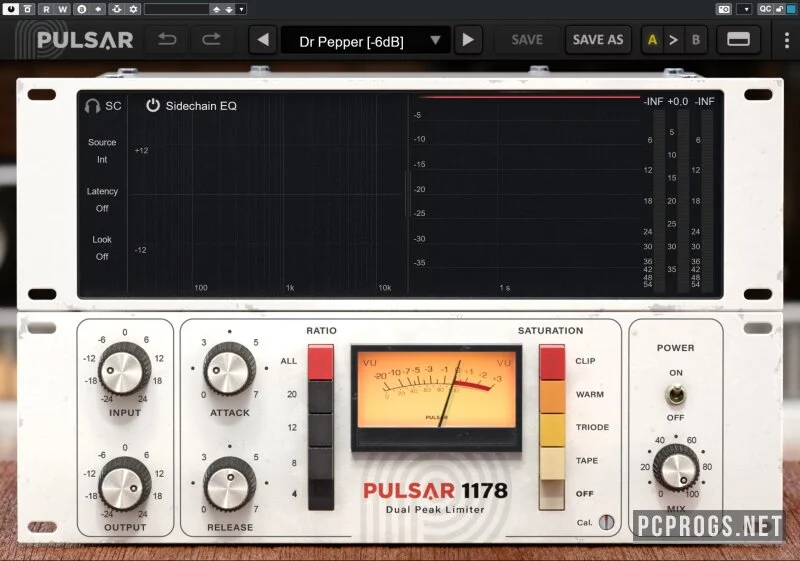This screenshot has width=800, height=561.
Task: Click the OUTPUT knob
Action: click(x=123, y=484)
